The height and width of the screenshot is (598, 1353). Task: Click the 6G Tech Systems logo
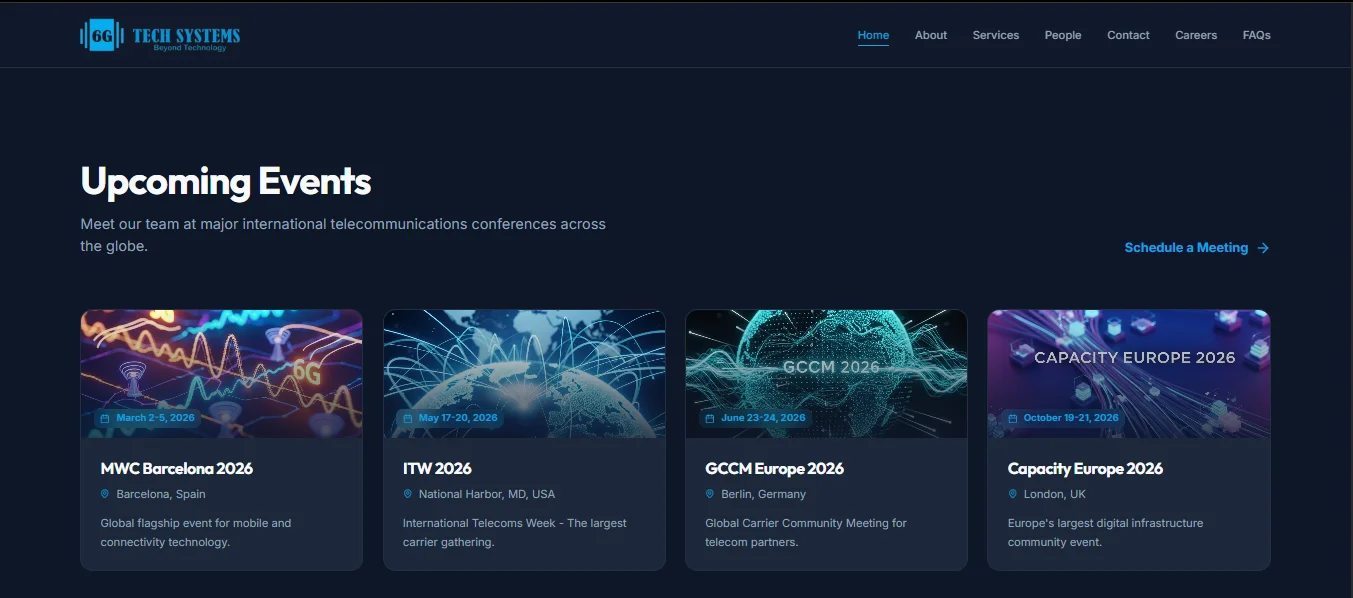pyautogui.click(x=160, y=36)
